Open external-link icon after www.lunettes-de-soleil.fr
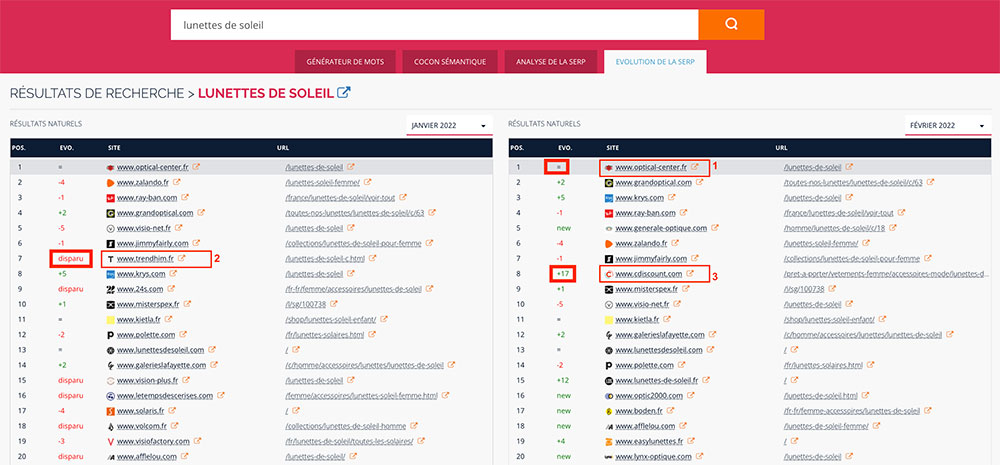This screenshot has height=465, width=1000. [x=707, y=381]
